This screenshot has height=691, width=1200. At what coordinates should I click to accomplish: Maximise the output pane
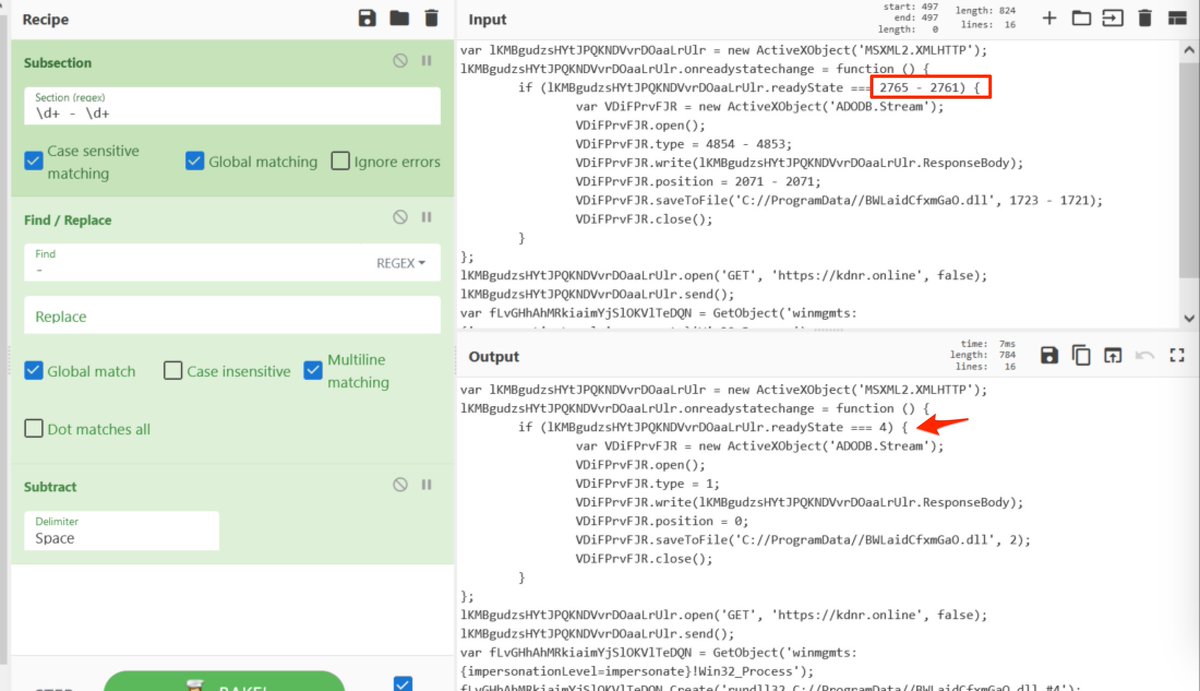tap(1177, 355)
